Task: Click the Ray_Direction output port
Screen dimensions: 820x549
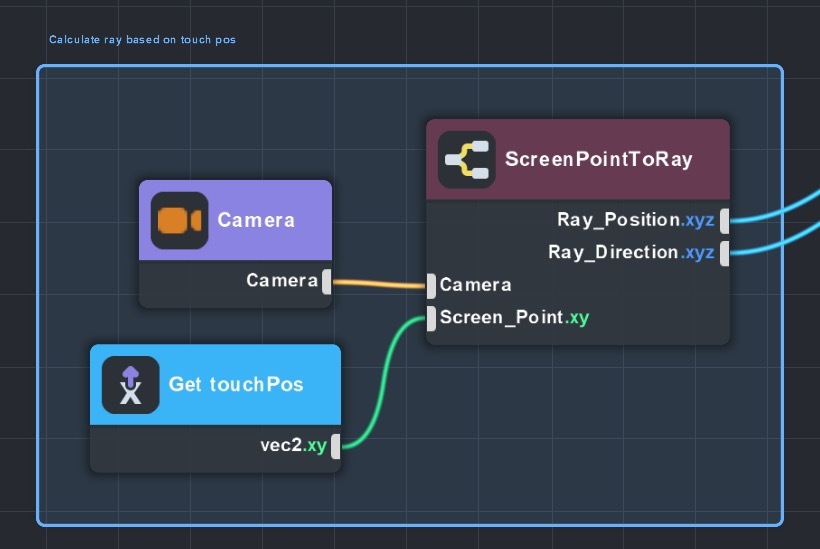Action: (724, 252)
